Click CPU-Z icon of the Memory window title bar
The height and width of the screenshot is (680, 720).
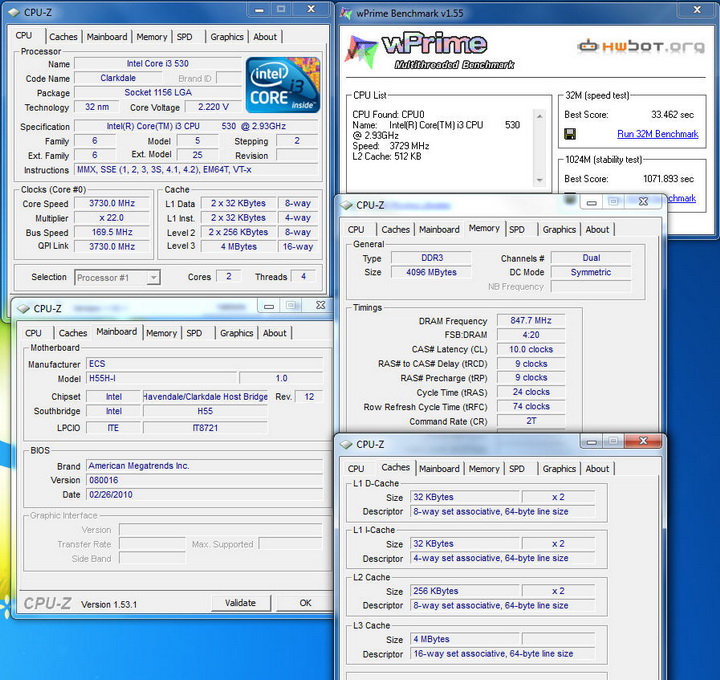346,205
